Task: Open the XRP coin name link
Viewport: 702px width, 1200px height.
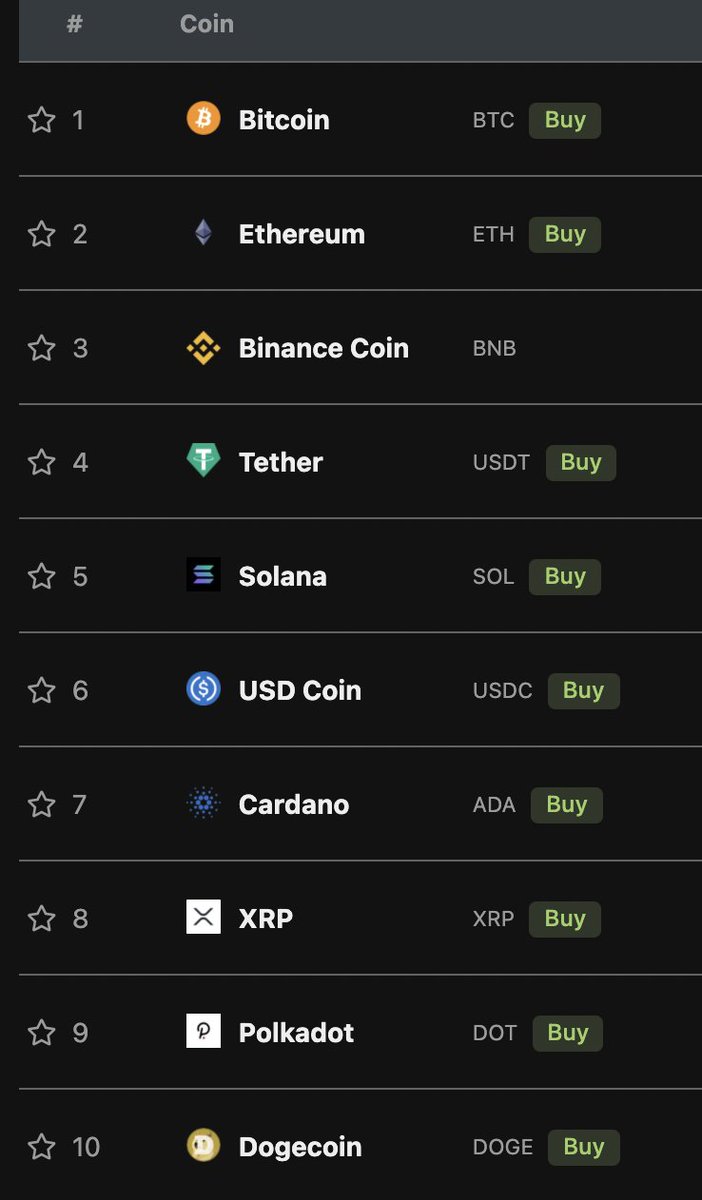Action: 266,918
